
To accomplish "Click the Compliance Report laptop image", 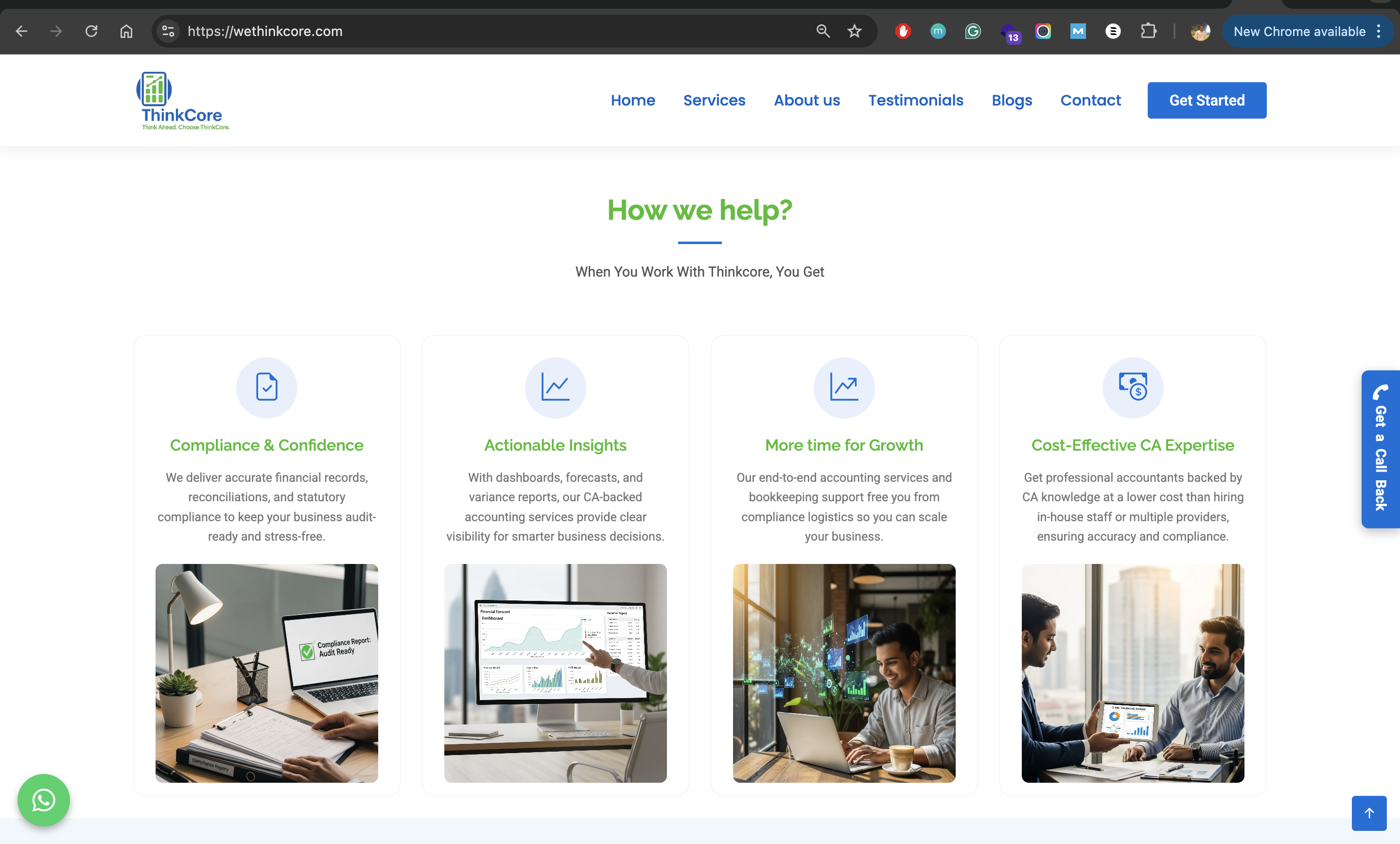I will (266, 673).
